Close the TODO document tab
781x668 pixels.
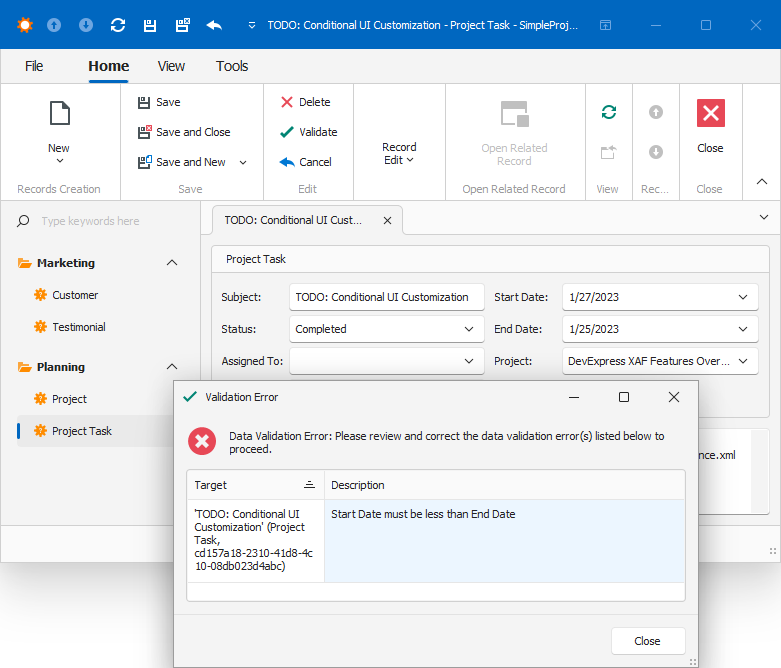(x=387, y=220)
